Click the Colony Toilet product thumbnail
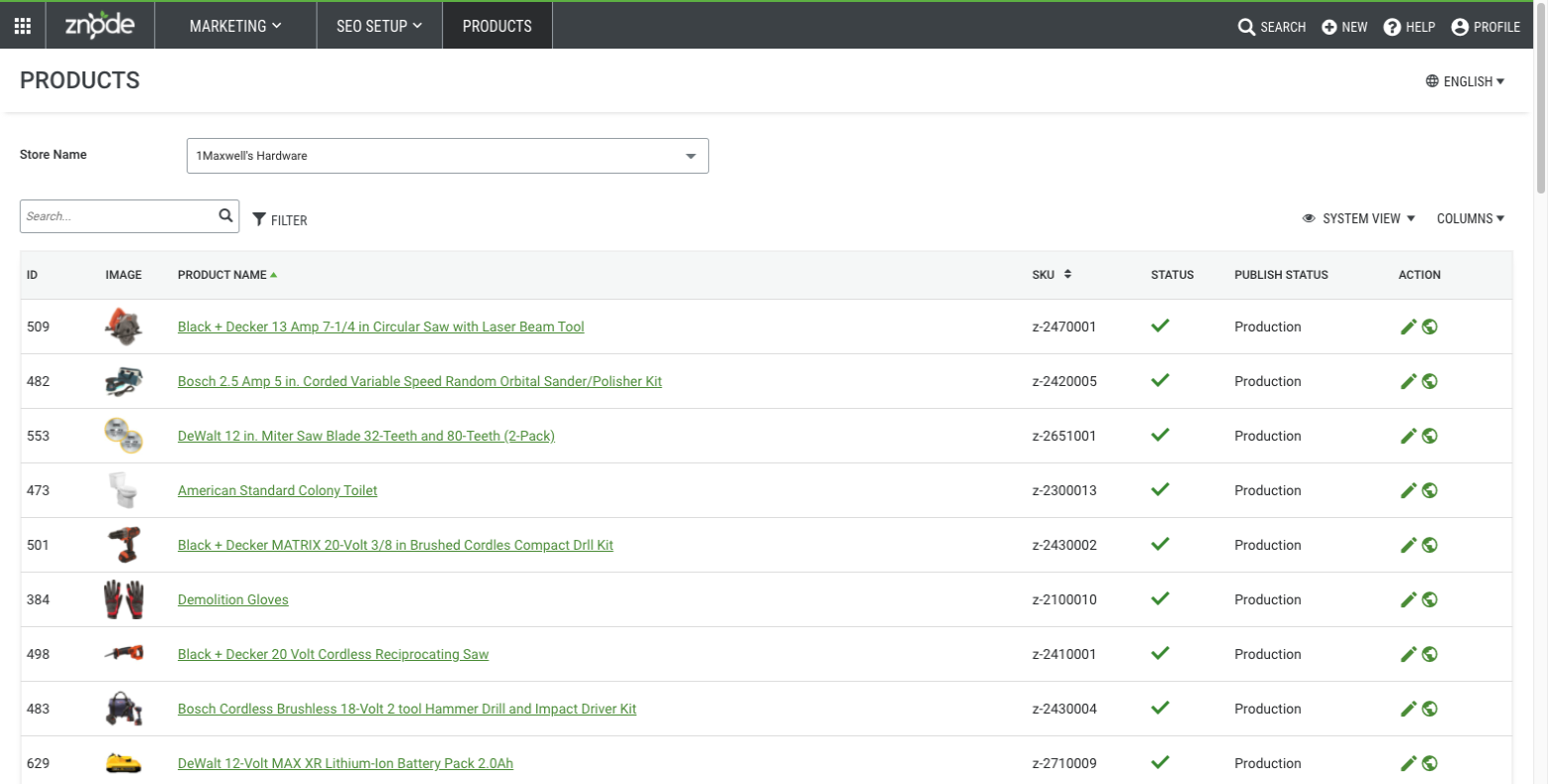 (x=124, y=490)
